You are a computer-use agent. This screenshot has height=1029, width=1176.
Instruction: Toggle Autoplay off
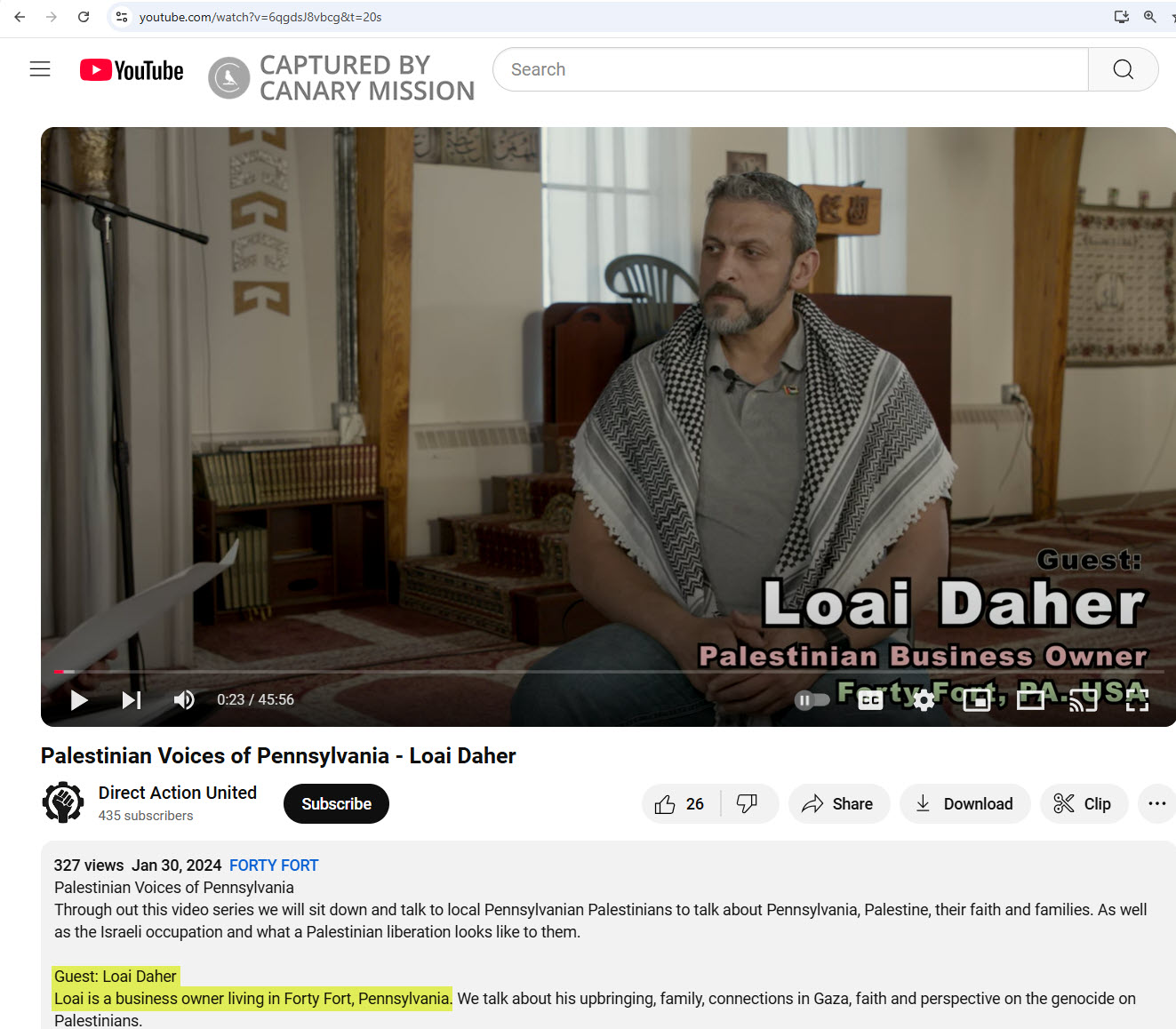tap(812, 699)
